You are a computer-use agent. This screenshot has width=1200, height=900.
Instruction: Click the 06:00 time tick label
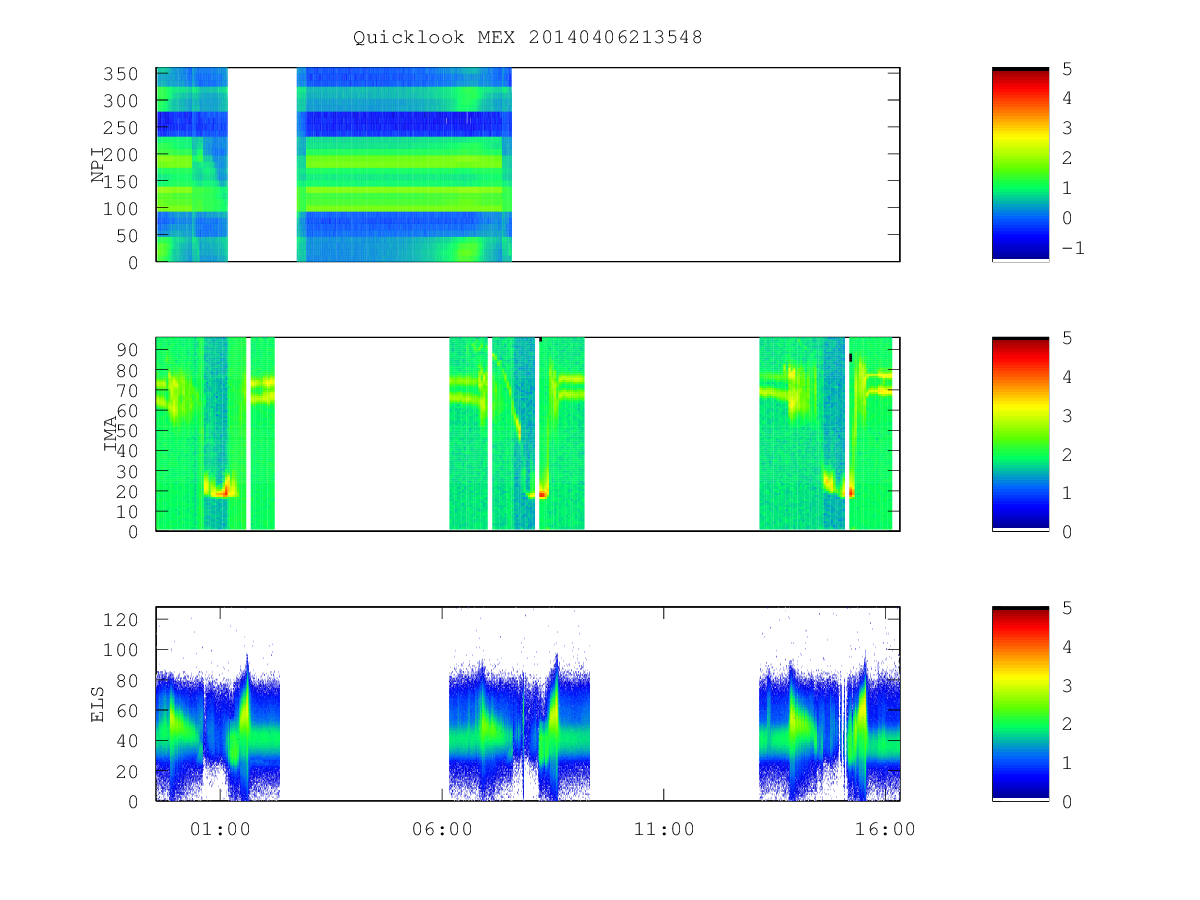coord(442,829)
